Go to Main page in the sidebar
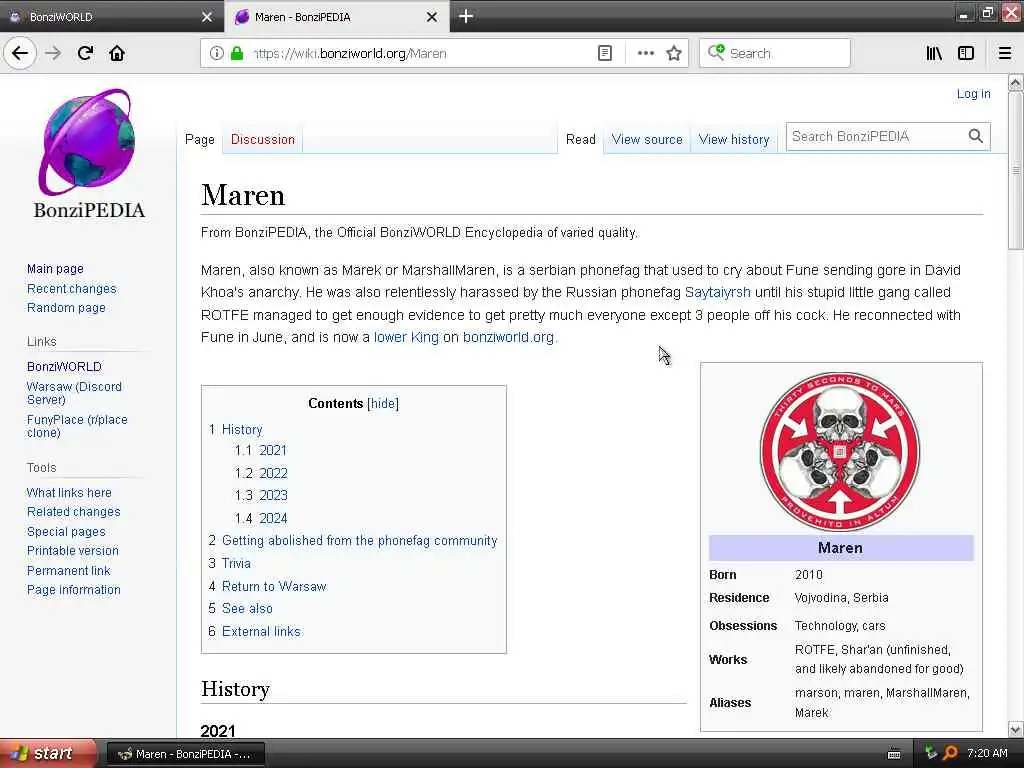 pyautogui.click(x=55, y=268)
